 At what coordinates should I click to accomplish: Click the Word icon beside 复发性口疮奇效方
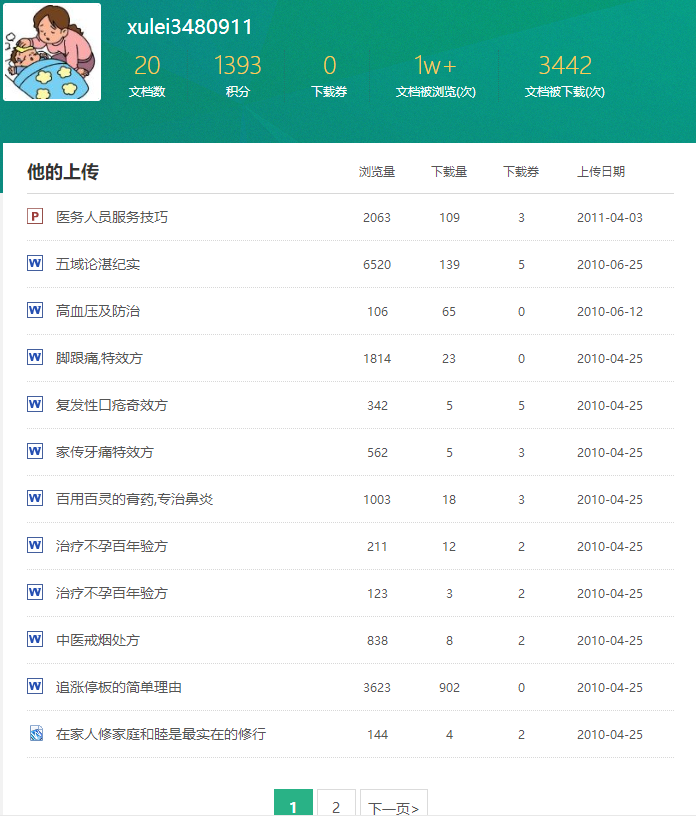[35, 404]
